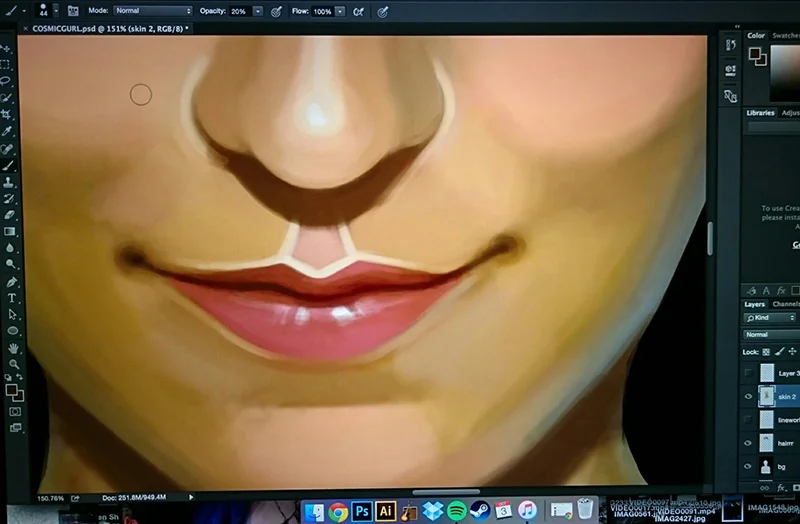800x524 pixels.
Task: Open the Properties panel icon
Action: [x=730, y=70]
